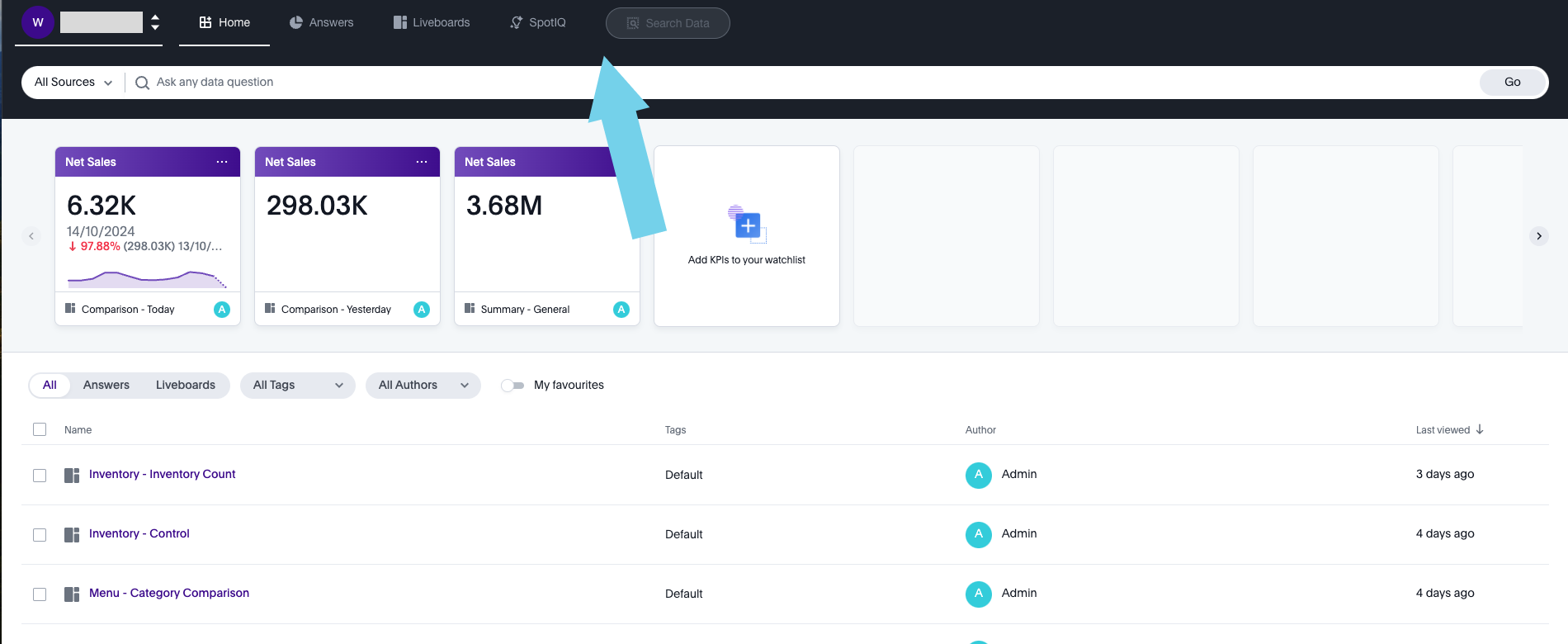Go to the Home tab

click(x=224, y=22)
